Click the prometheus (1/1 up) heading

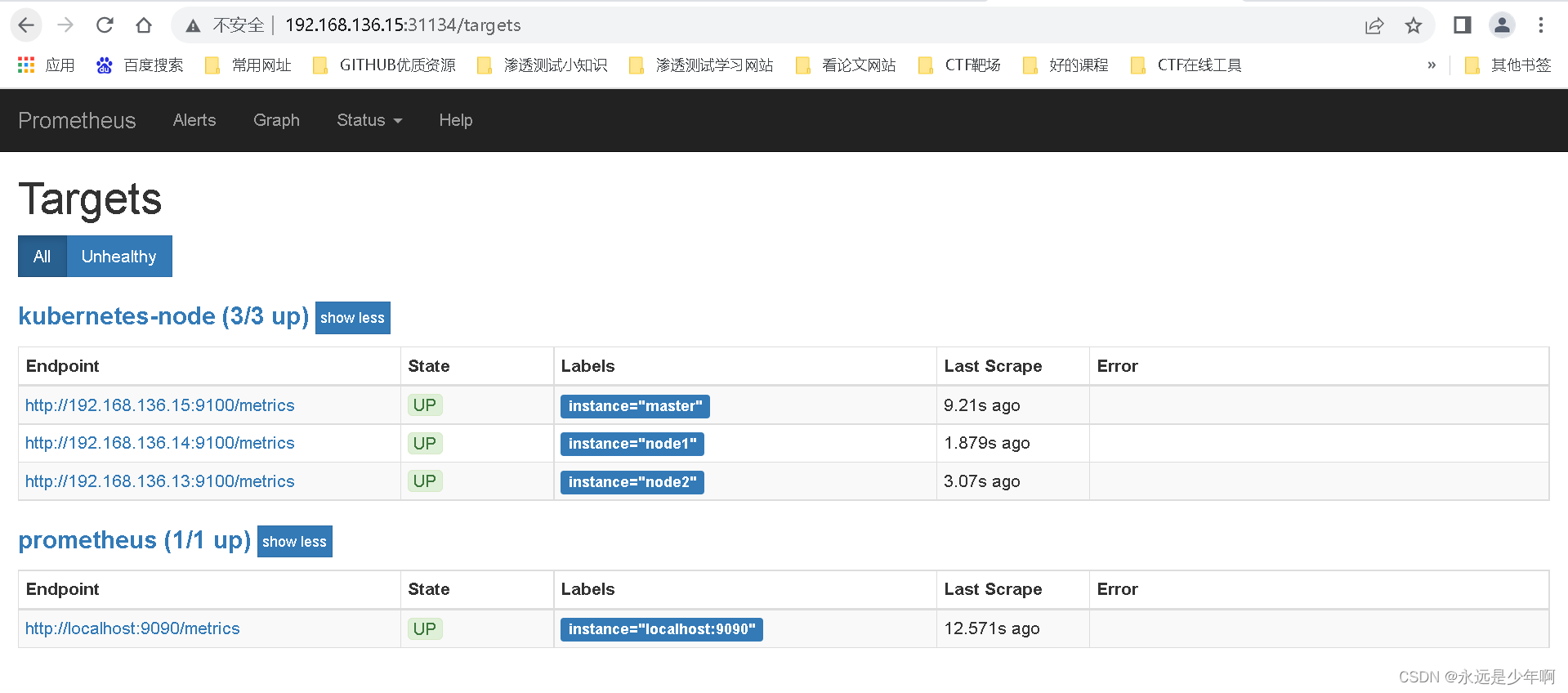(x=135, y=540)
